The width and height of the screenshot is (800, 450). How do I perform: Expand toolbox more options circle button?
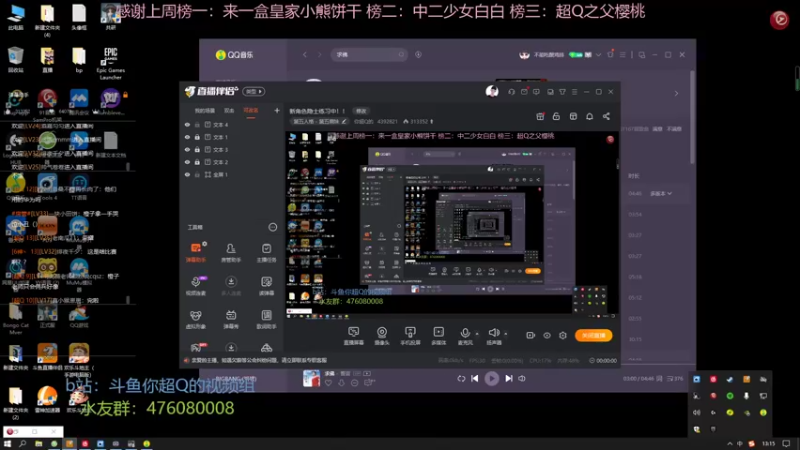[x=273, y=227]
